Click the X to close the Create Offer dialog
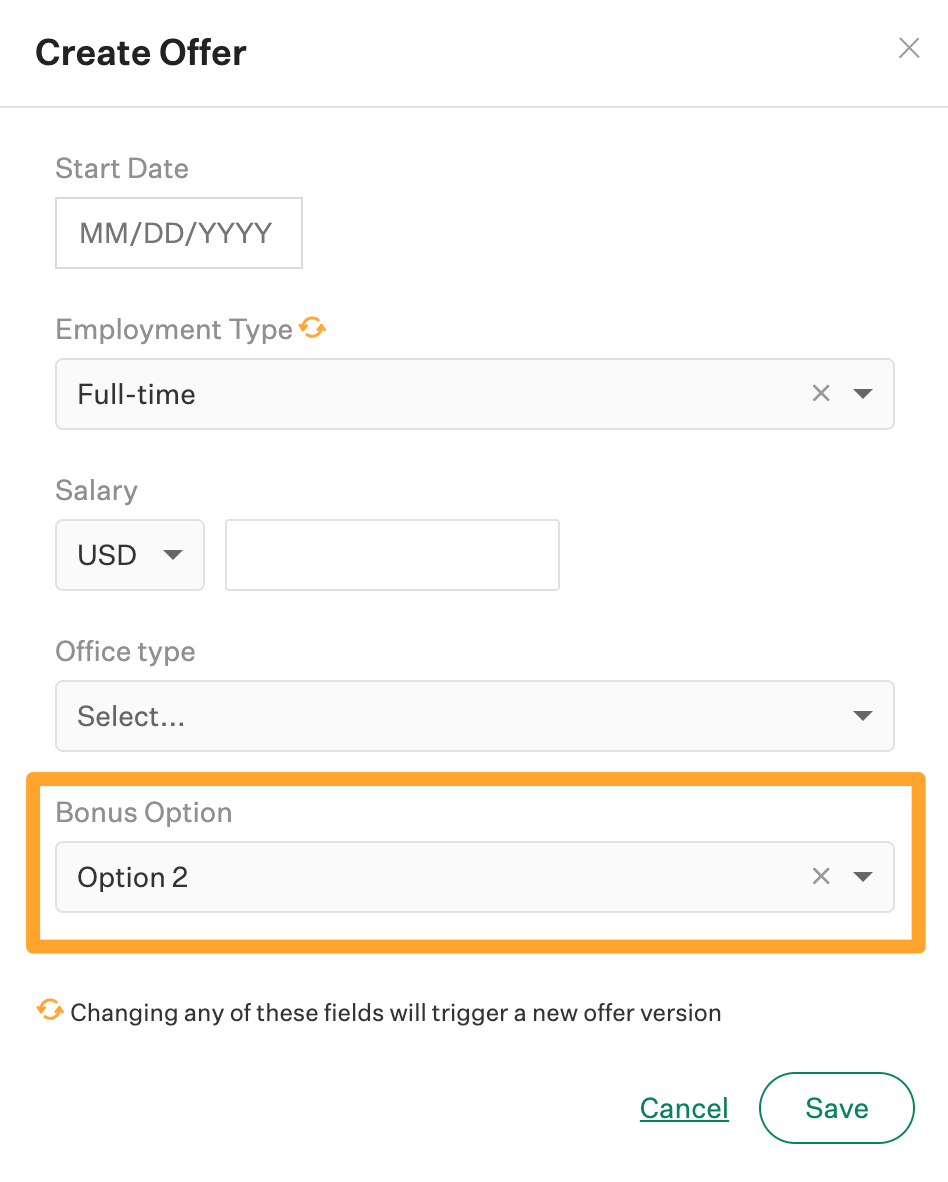 [908, 47]
